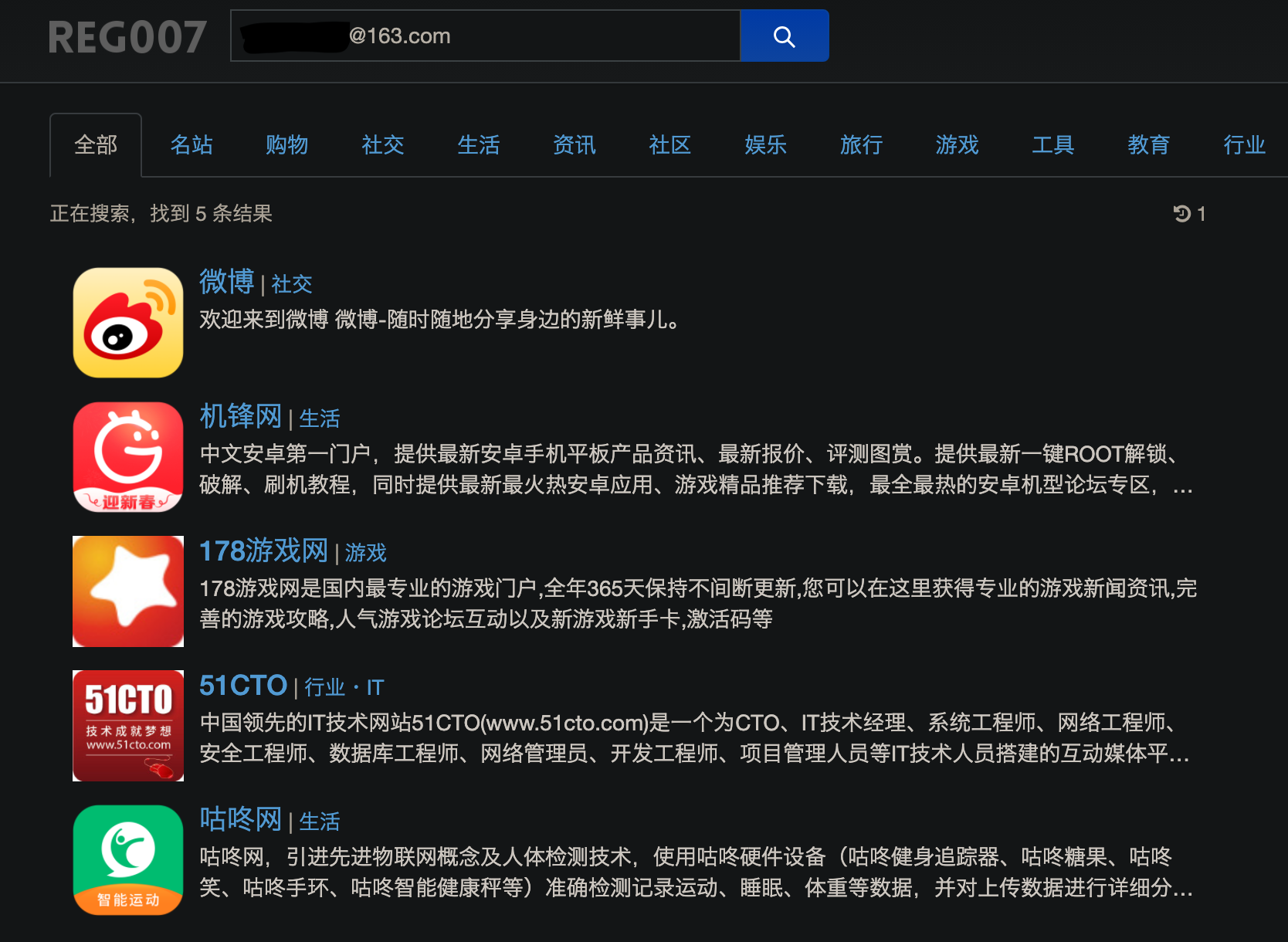The height and width of the screenshot is (942, 1288).
Task: Switch to the 购物 tab
Action: [x=287, y=145]
